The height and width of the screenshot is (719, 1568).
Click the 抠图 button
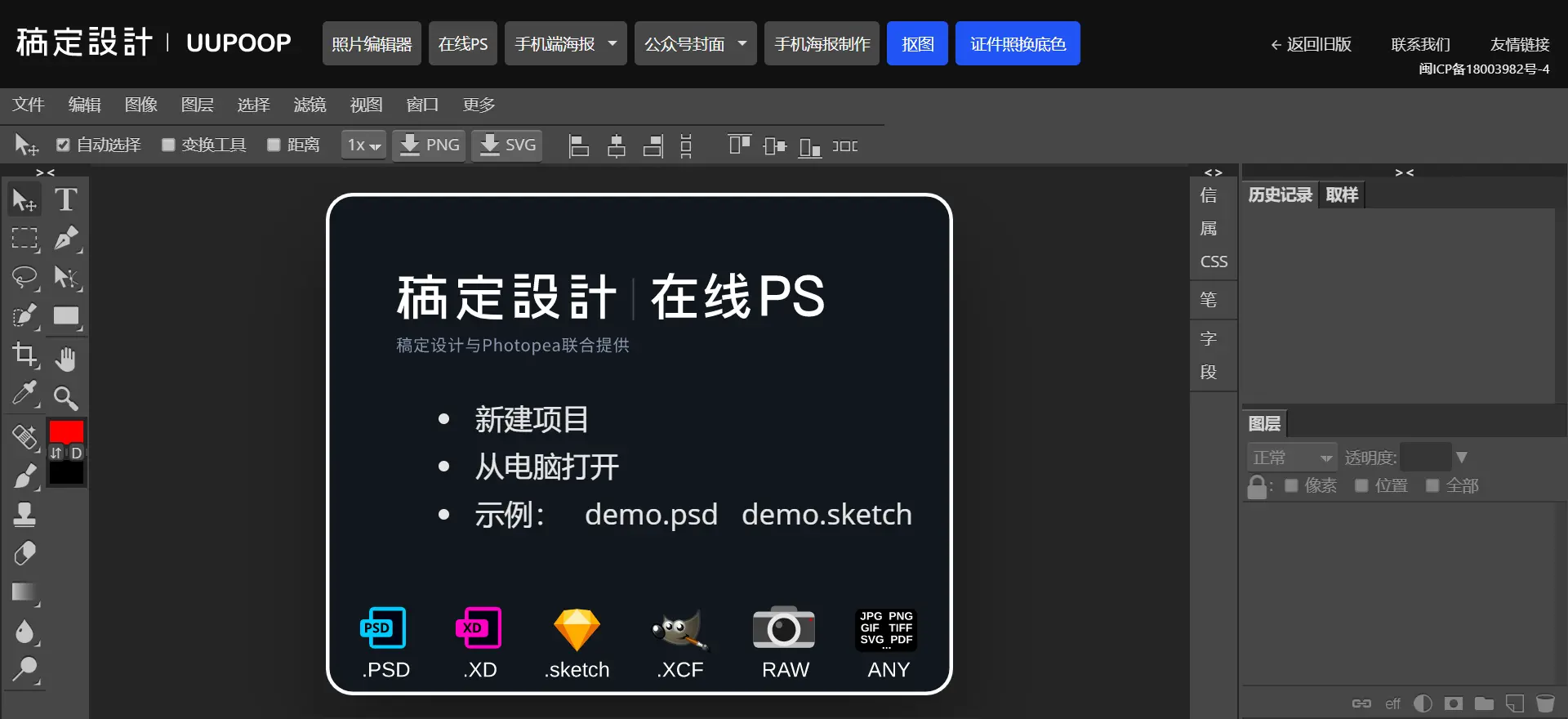click(x=917, y=43)
